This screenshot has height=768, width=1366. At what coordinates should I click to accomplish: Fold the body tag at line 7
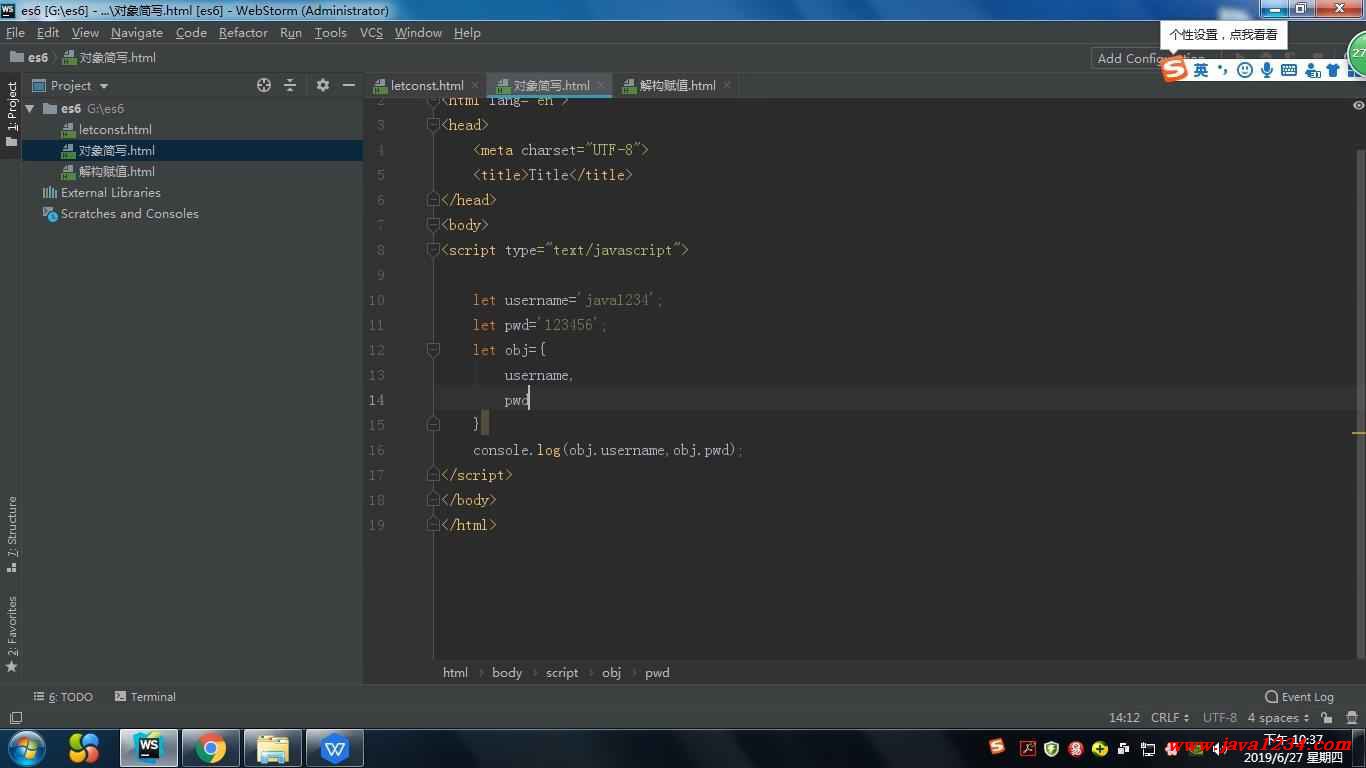pyautogui.click(x=433, y=225)
